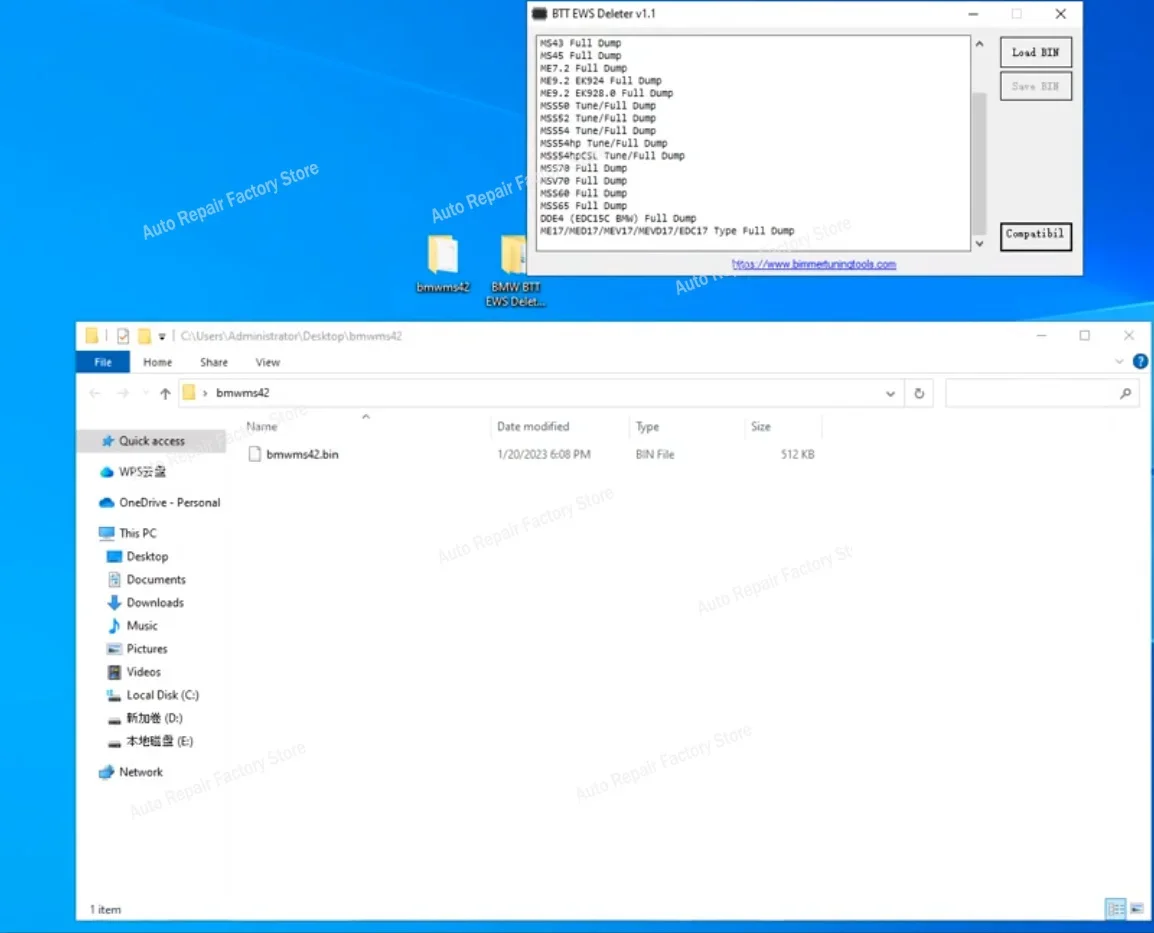This screenshot has height=933, width=1154.
Task: Go up one folder level with Up arrow
Action: pos(165,394)
